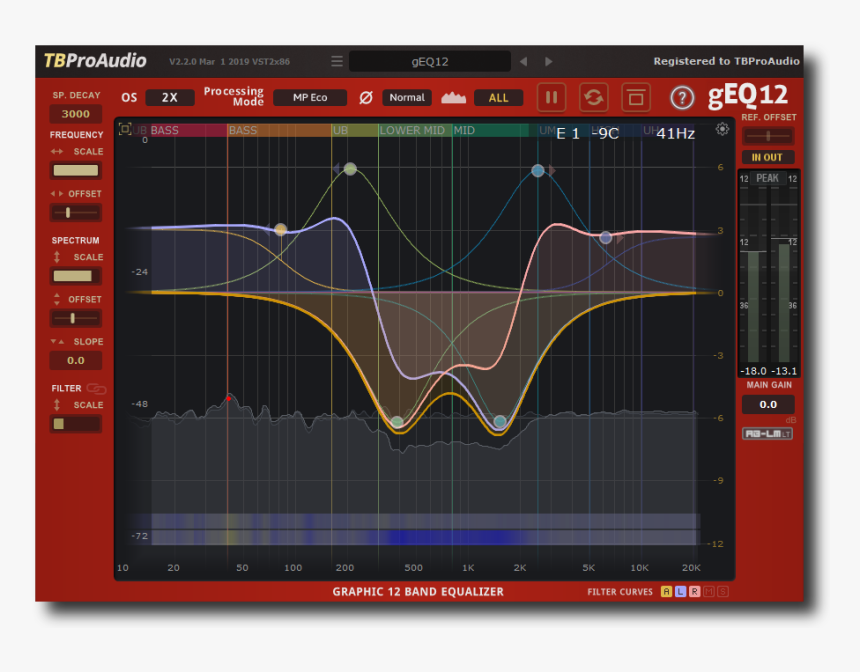Toggle the IN OUT meter button
This screenshot has height=672, width=860.
768,157
